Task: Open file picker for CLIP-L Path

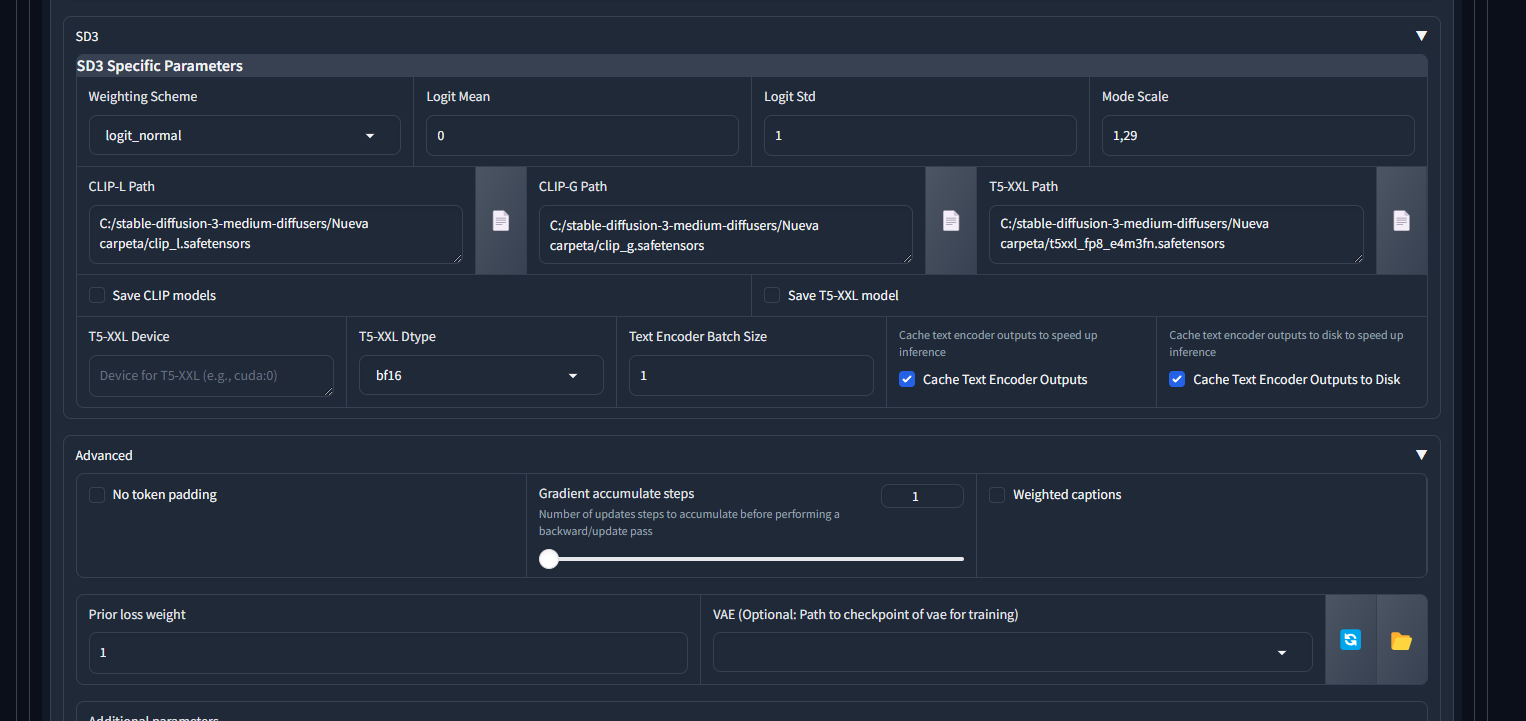Action: click(501, 221)
